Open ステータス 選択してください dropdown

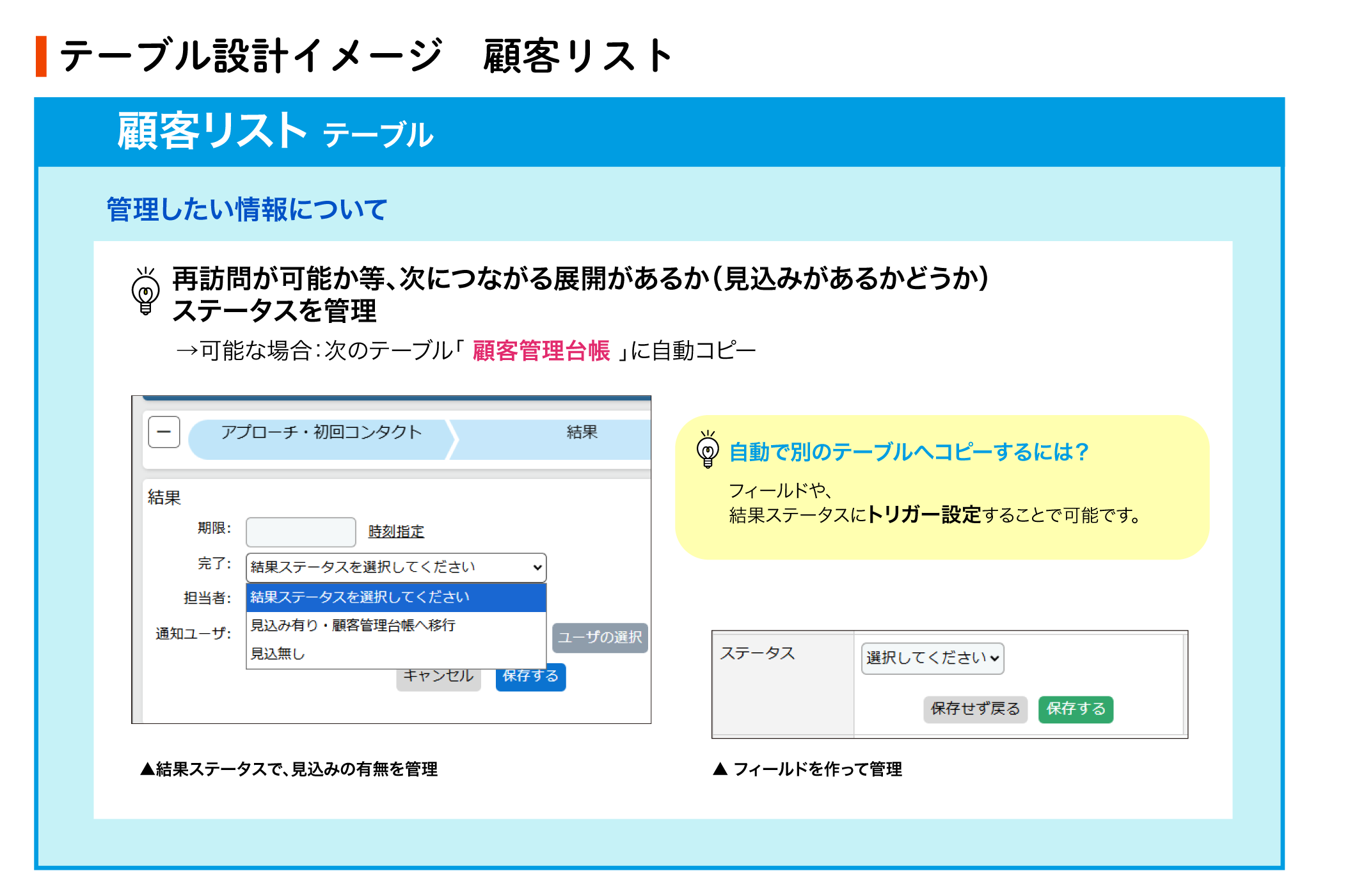[x=932, y=658]
